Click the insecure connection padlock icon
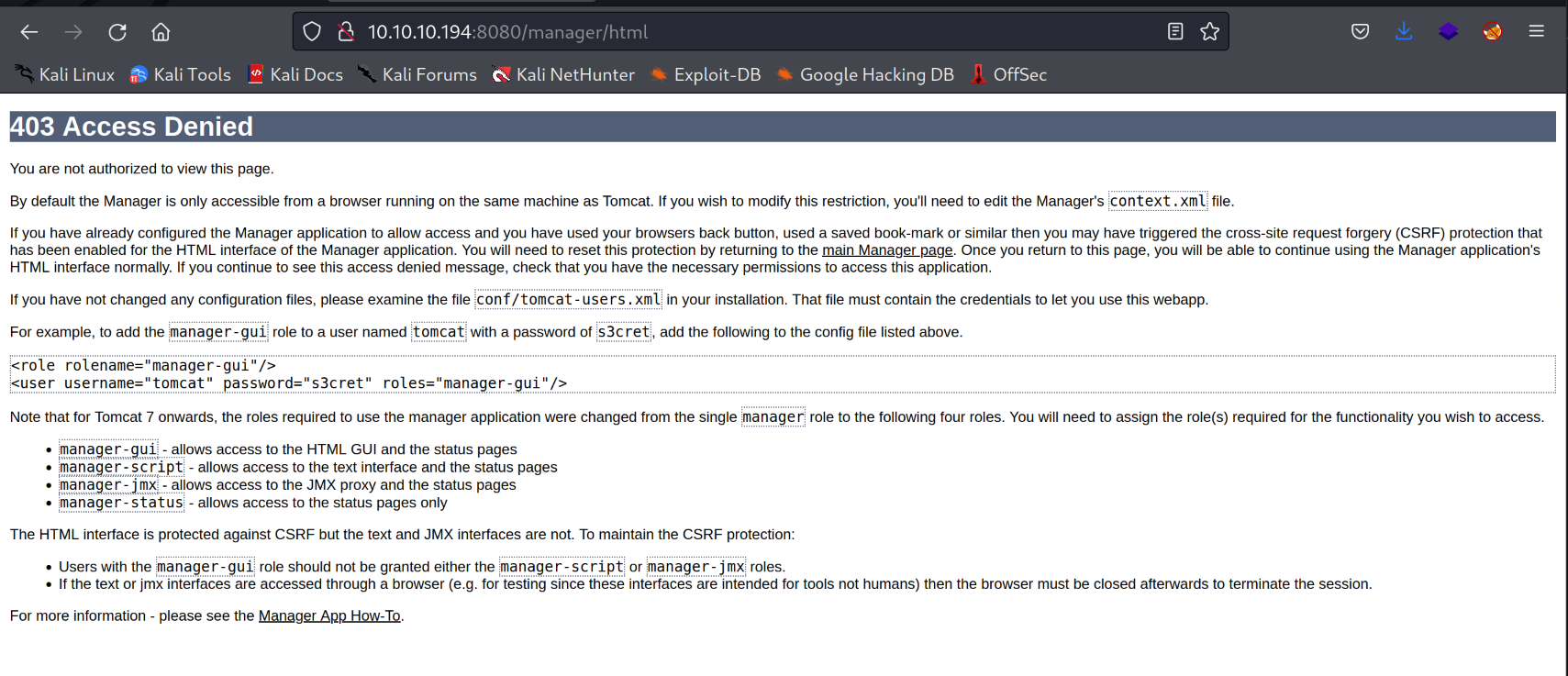 (346, 32)
